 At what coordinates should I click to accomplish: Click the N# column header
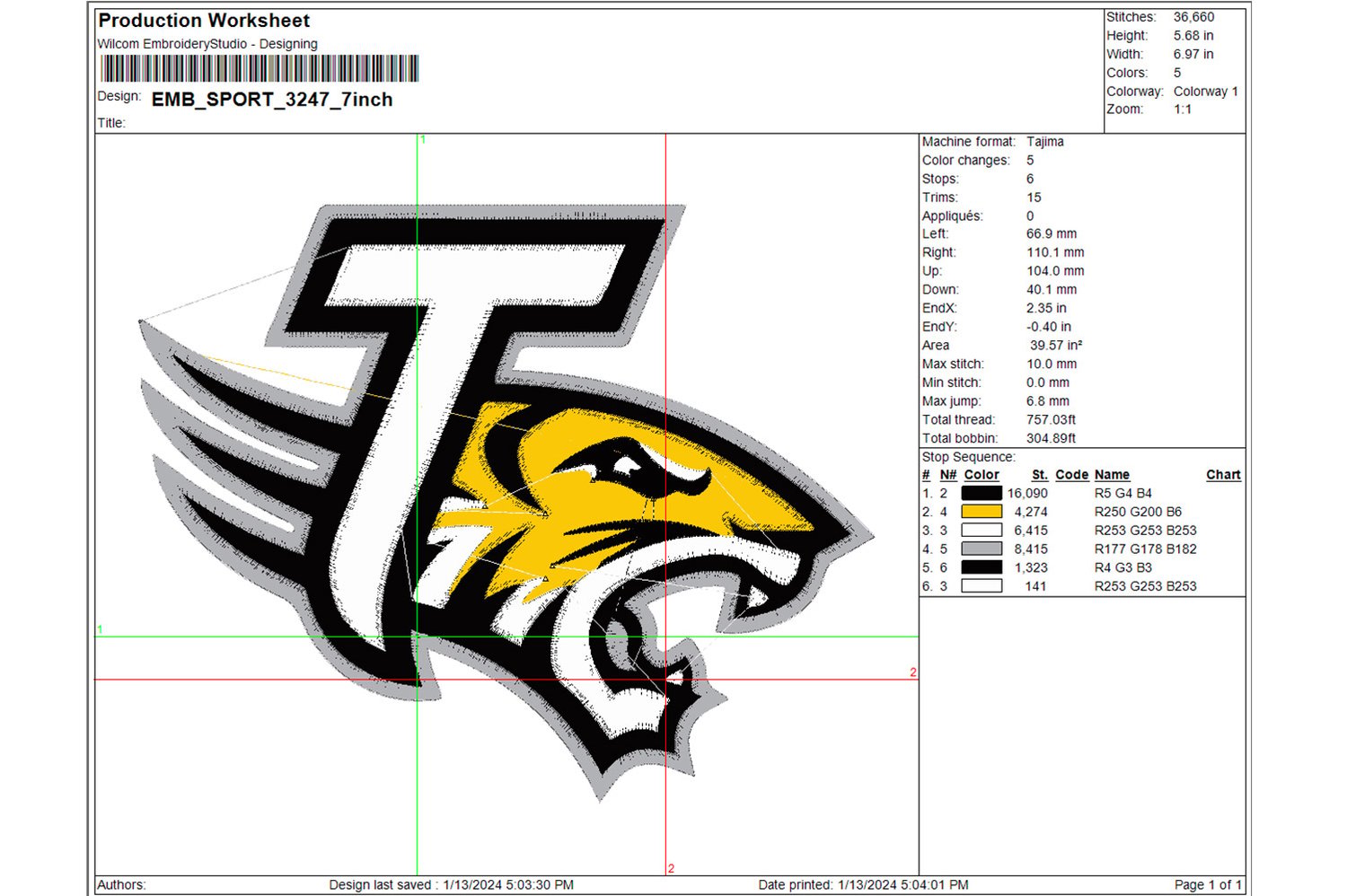click(x=948, y=475)
